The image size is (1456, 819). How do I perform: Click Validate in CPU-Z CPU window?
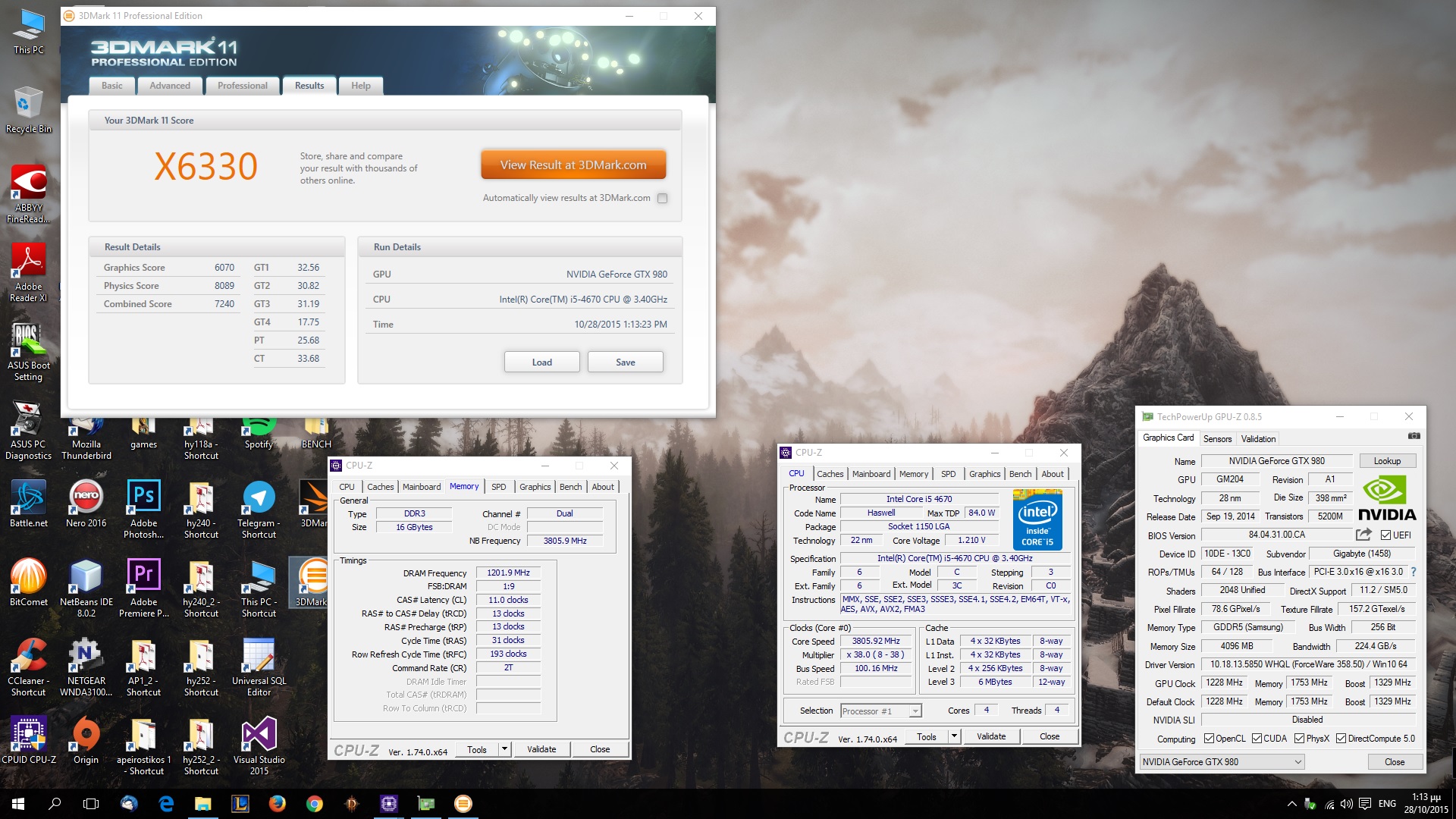pyautogui.click(x=991, y=736)
